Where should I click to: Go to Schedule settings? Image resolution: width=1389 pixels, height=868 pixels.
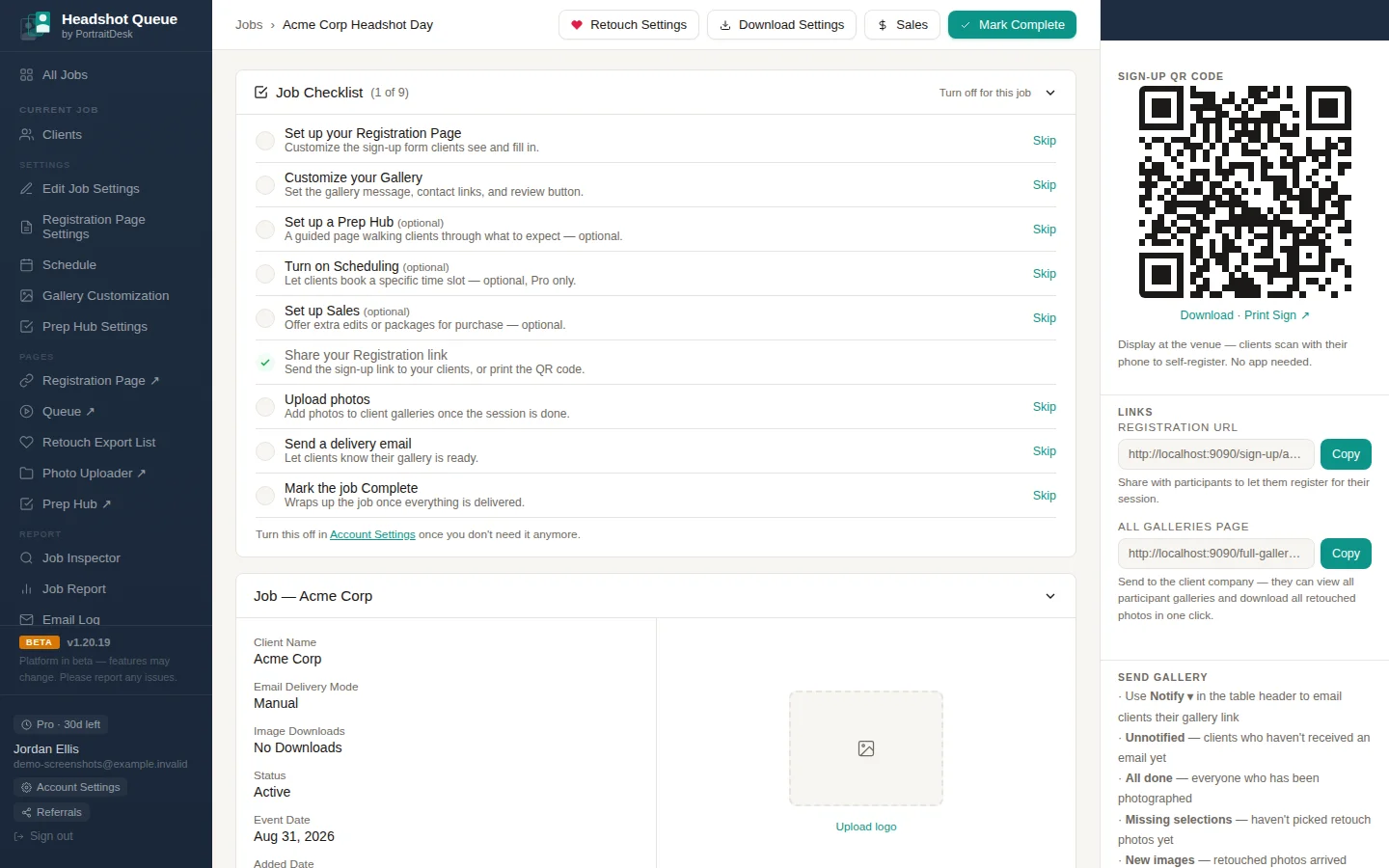coord(106,265)
